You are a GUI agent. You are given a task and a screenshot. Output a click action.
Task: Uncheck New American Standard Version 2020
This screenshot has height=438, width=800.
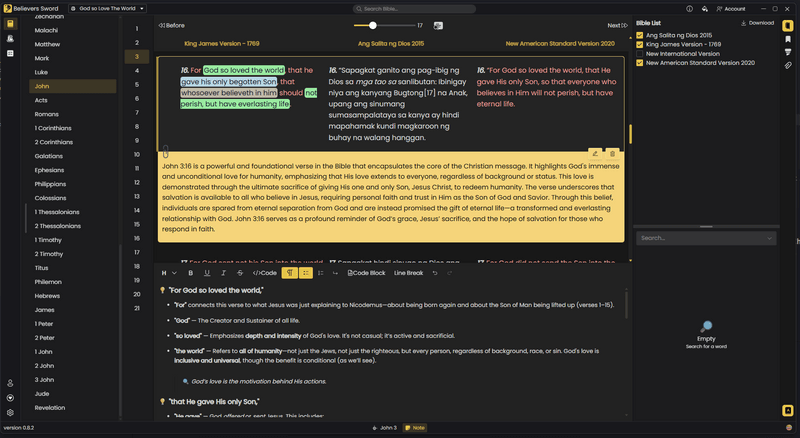[639, 63]
